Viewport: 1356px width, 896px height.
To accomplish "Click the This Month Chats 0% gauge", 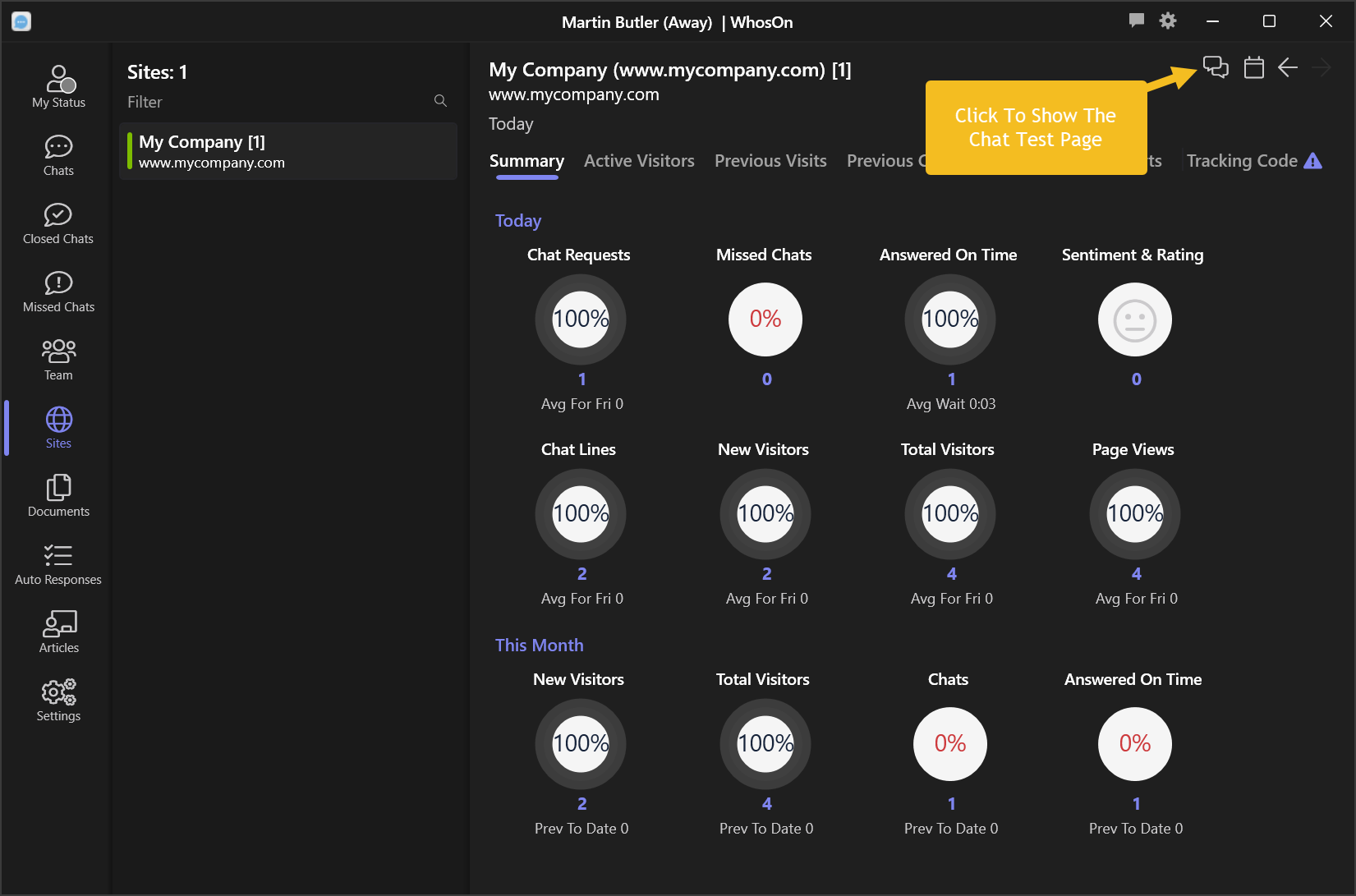I will [950, 744].
